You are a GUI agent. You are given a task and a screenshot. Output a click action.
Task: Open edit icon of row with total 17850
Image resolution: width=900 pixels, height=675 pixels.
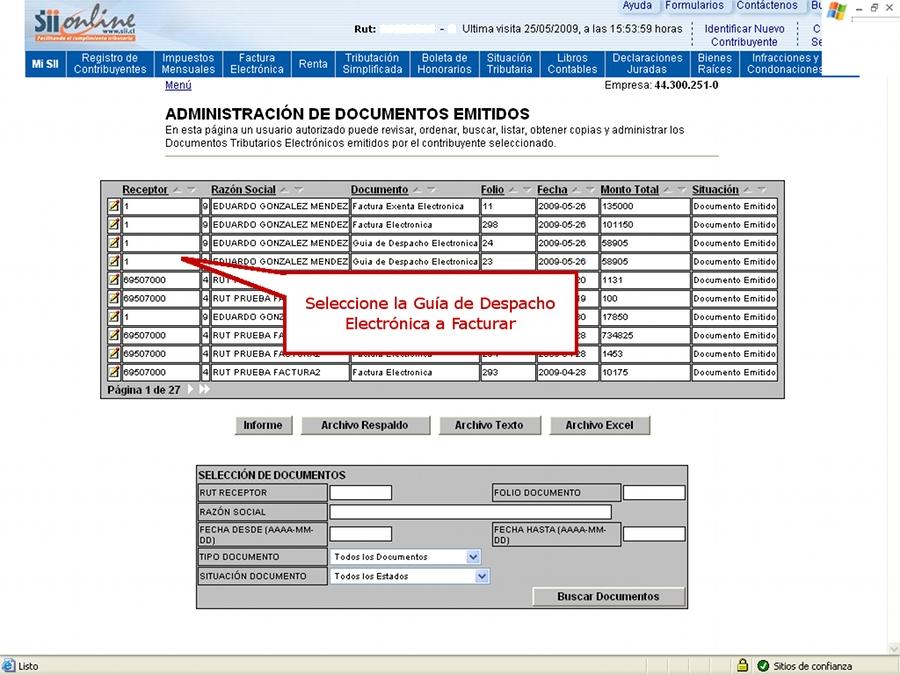click(x=114, y=317)
